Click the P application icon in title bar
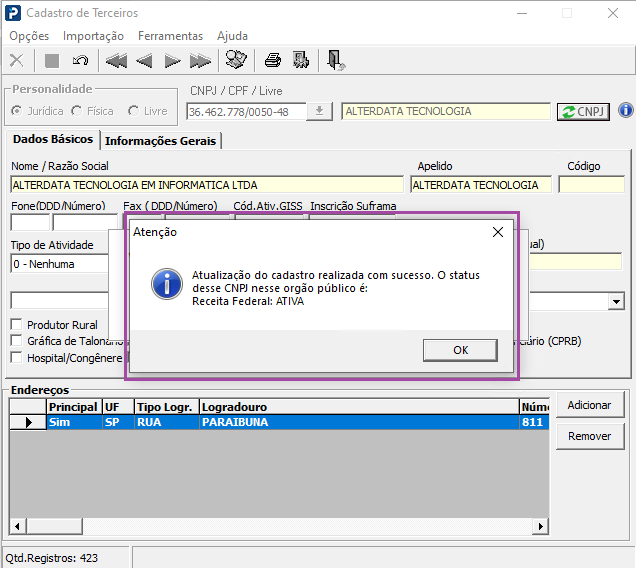The width and height of the screenshot is (636, 568). 13,13
